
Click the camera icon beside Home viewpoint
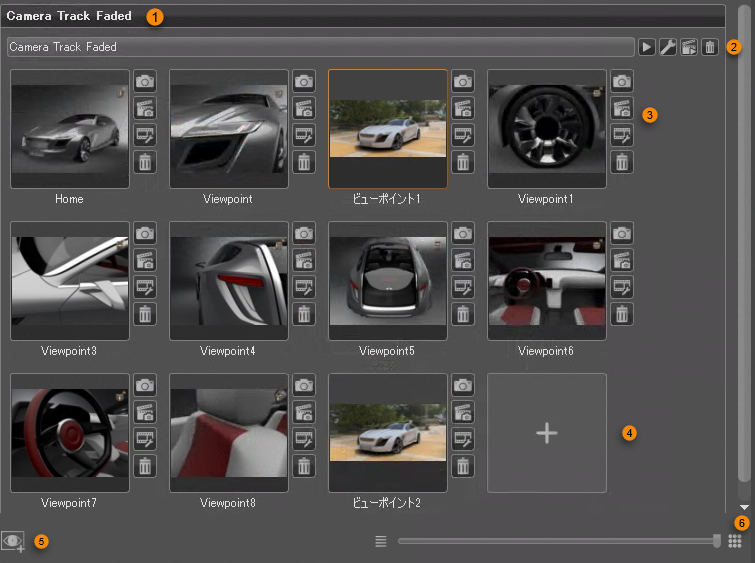144,81
